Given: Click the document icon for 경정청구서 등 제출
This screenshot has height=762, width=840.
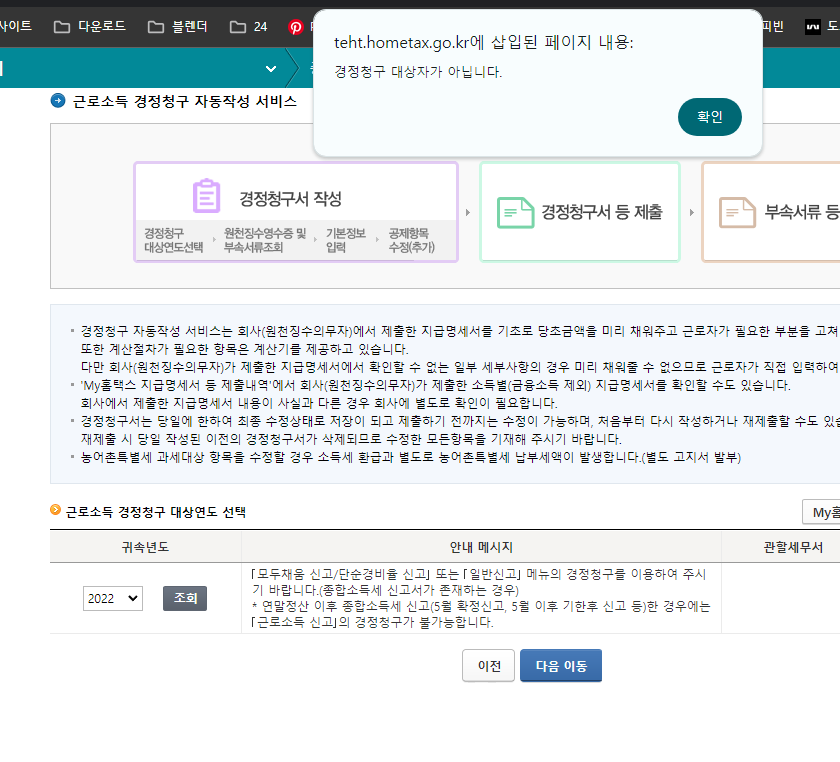Looking at the screenshot, I should (515, 212).
